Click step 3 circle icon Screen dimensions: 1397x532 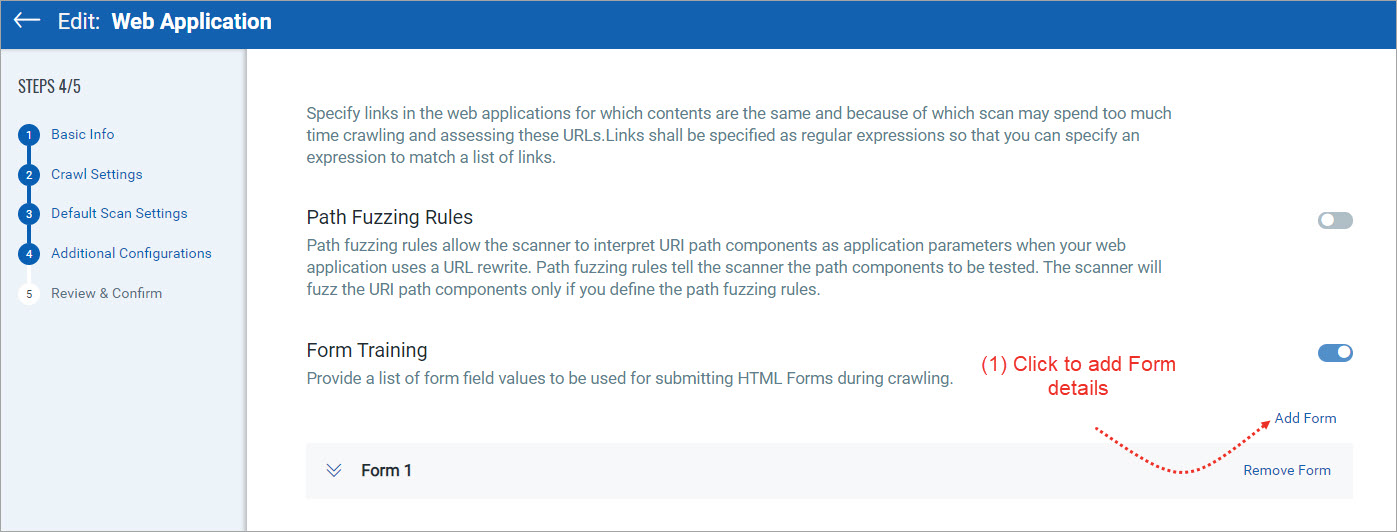29,214
